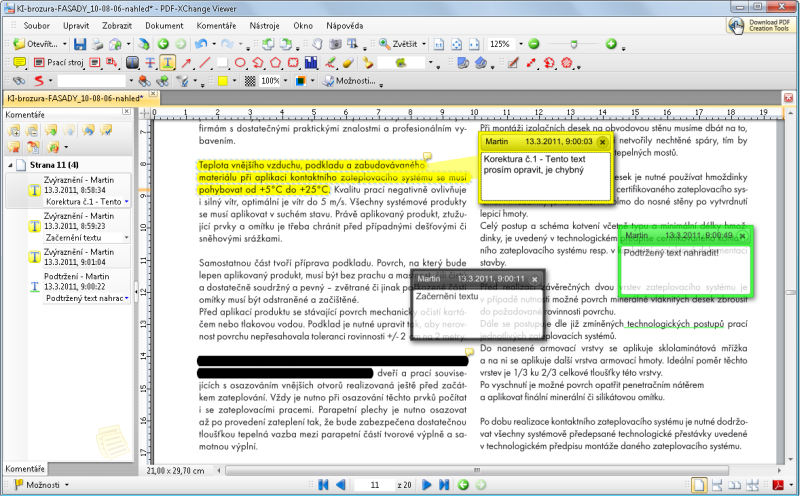Click the stroke color swatch beside 100%
Image resolution: width=800 pixels, height=496 pixels.
pos(301,81)
